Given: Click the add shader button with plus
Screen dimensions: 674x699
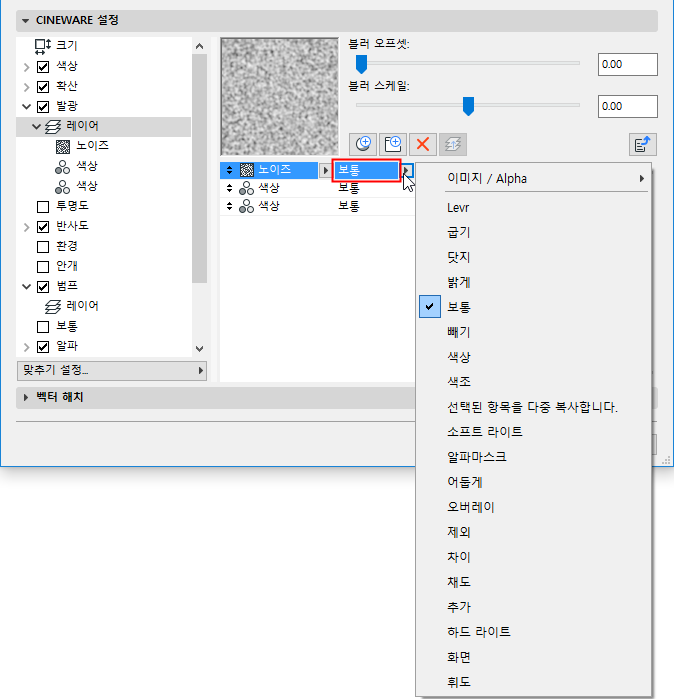Looking at the screenshot, I should tap(363, 144).
